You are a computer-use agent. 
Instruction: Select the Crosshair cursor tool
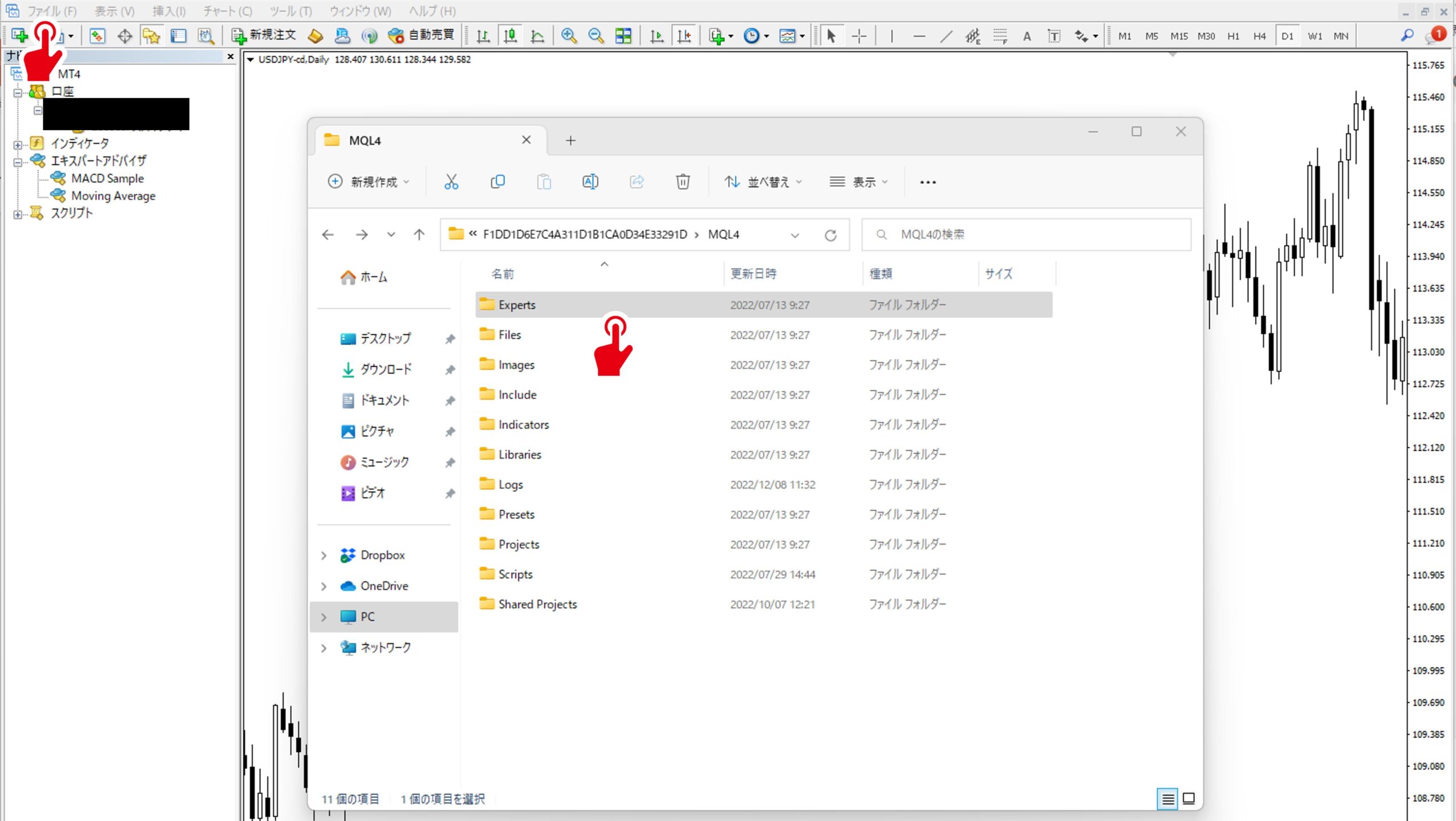click(x=859, y=36)
